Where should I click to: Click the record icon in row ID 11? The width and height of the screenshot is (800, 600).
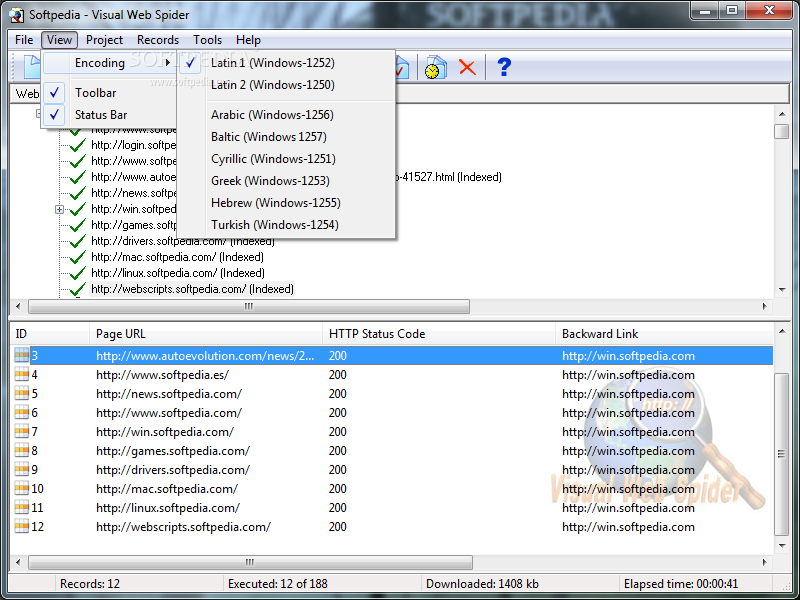tap(21, 508)
